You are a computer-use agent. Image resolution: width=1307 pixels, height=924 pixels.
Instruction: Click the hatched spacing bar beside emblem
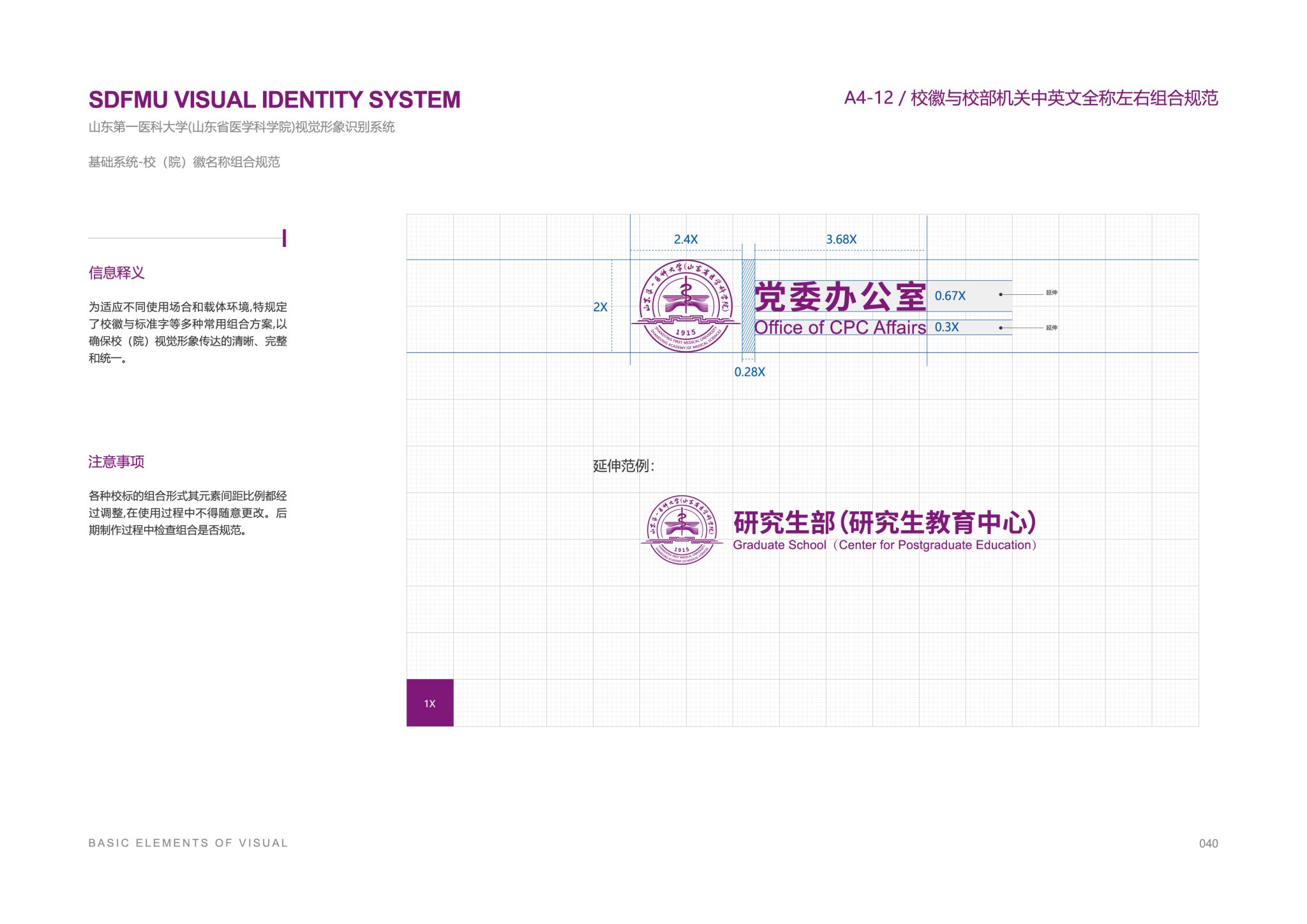748,306
